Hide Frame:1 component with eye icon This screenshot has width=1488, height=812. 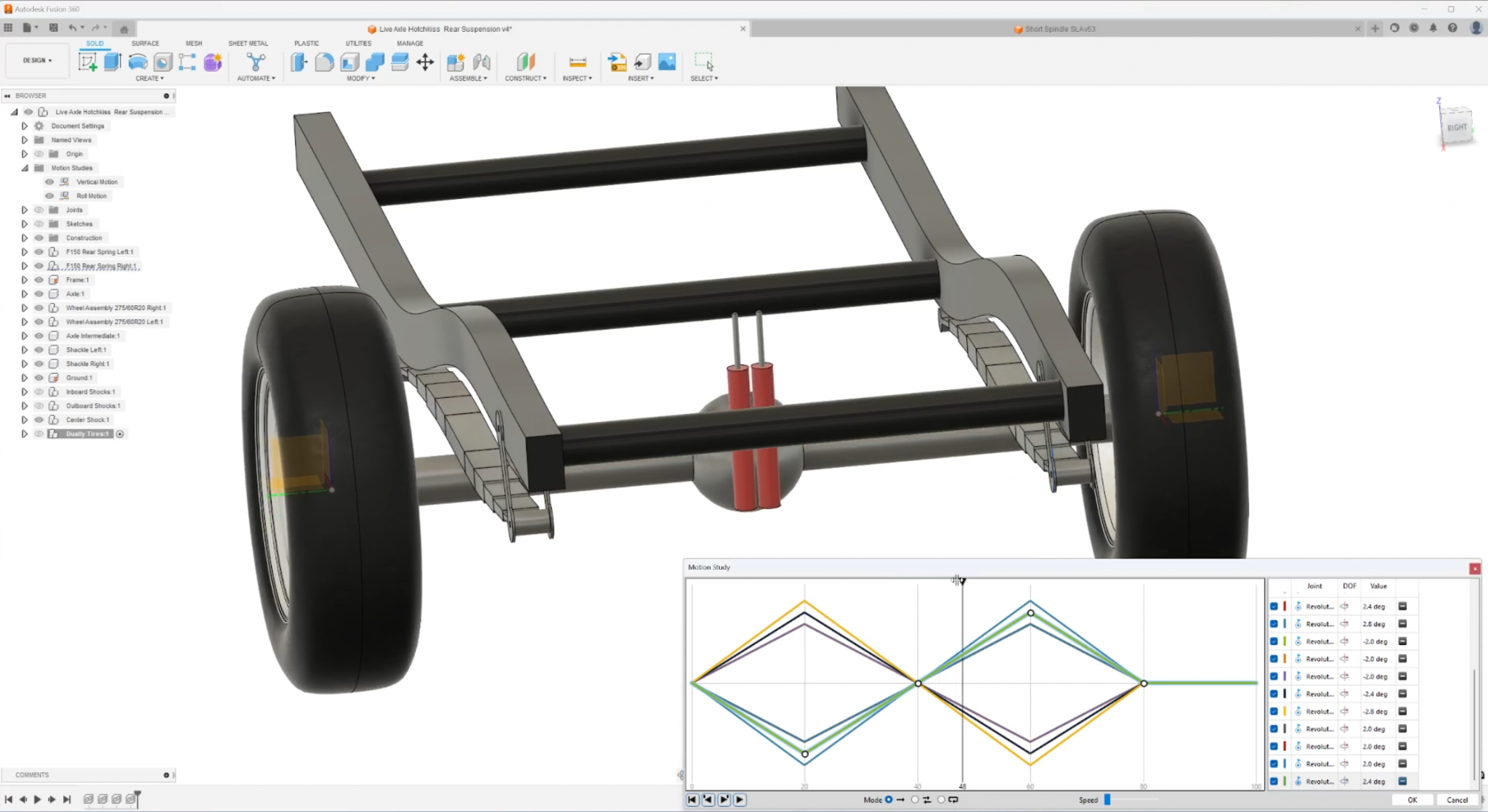(39, 280)
